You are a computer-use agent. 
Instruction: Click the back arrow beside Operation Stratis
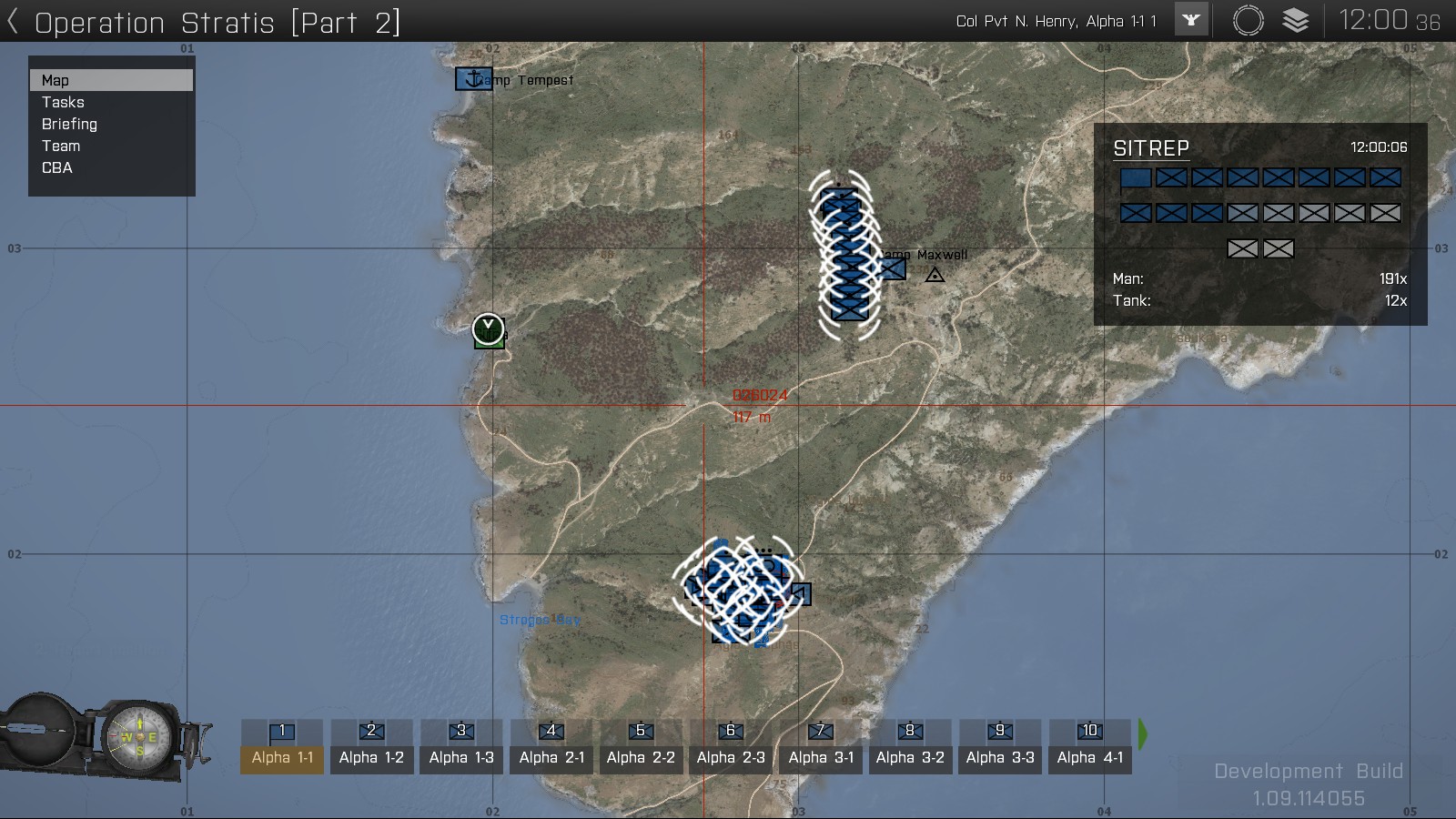pos(13,22)
